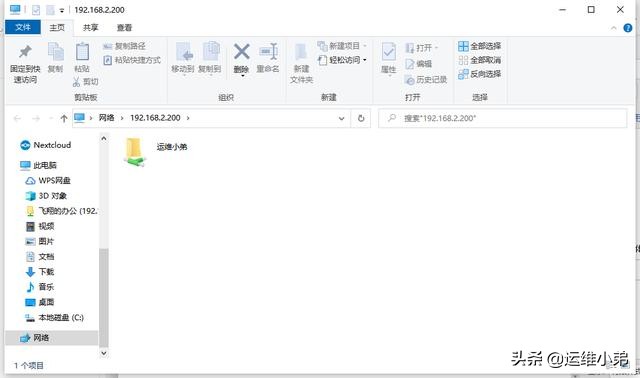Click the Rename (重命名) icon
The height and width of the screenshot is (378, 640).
pyautogui.click(x=268, y=52)
